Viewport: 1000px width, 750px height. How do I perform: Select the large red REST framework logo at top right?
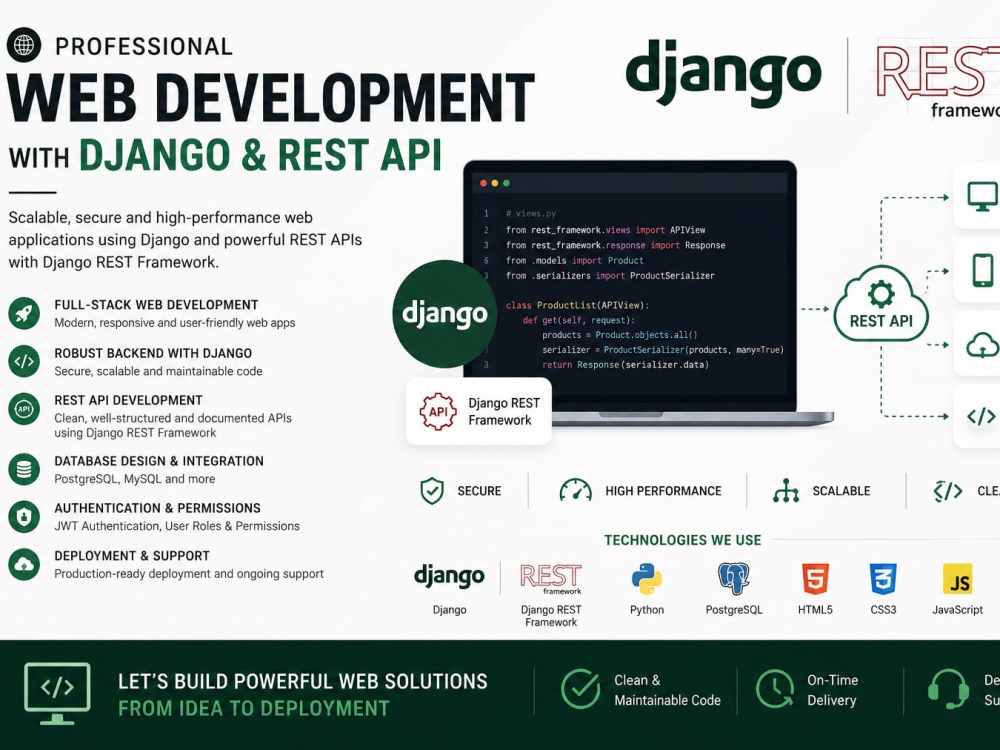938,82
